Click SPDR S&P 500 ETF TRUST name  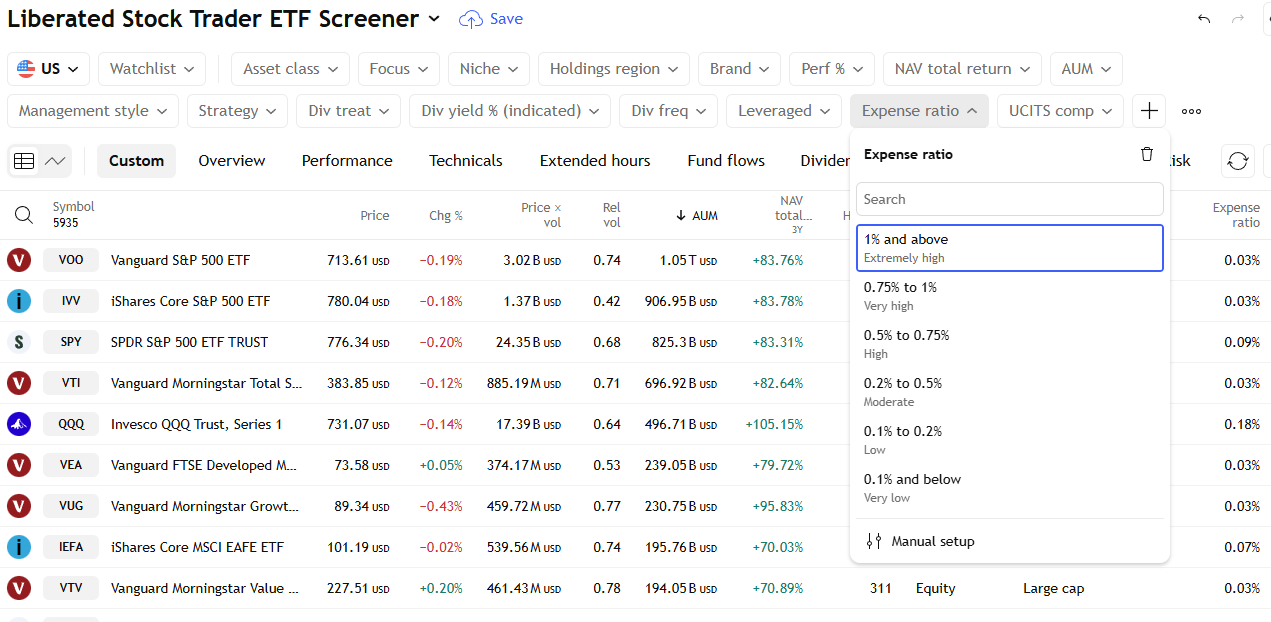point(189,342)
